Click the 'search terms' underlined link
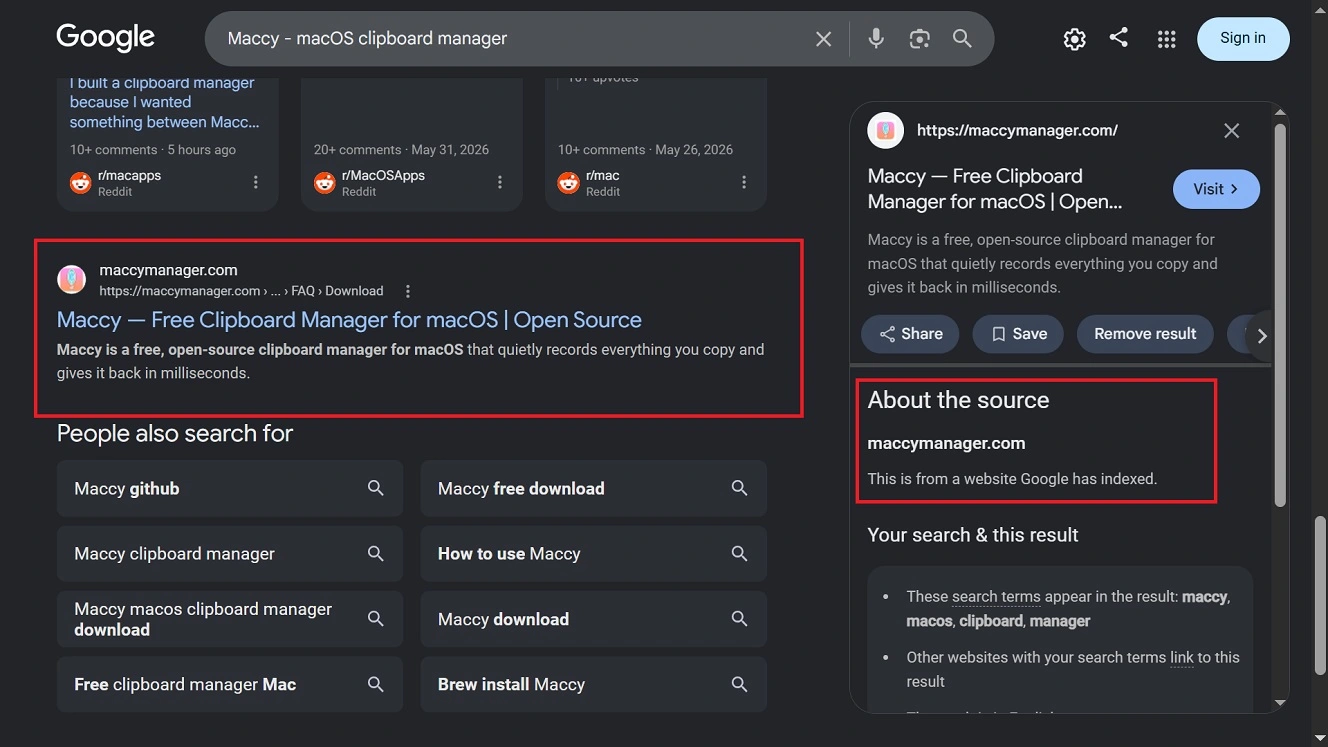The image size is (1328, 747). pyautogui.click(x=996, y=596)
